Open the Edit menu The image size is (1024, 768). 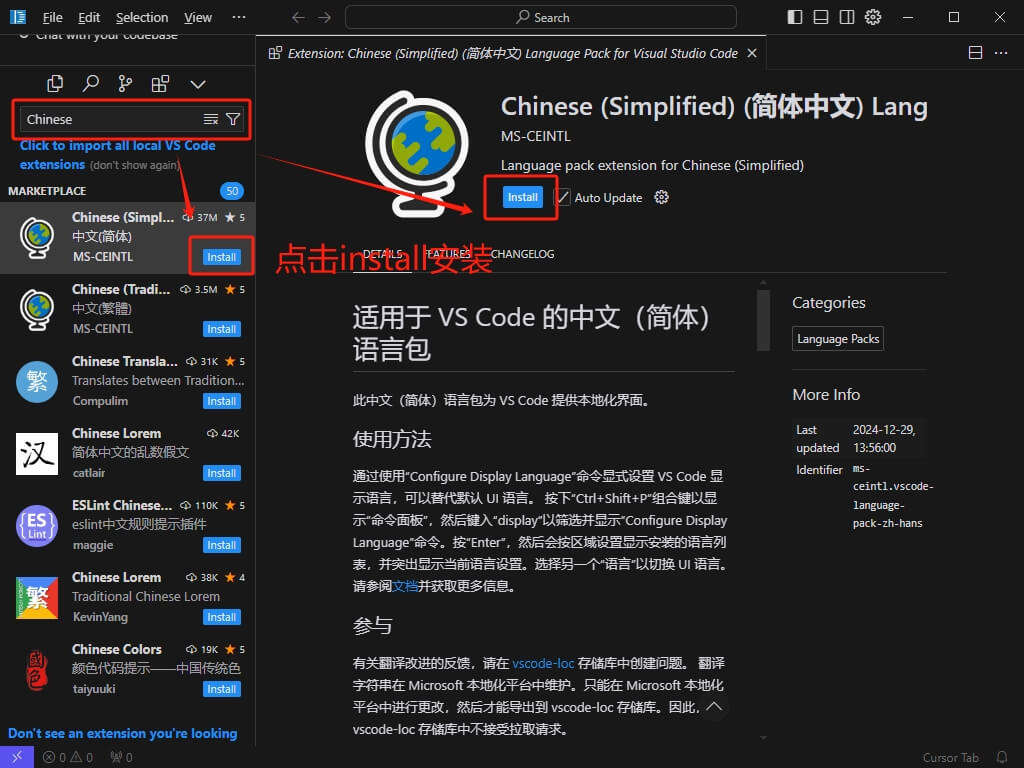pyautogui.click(x=89, y=18)
